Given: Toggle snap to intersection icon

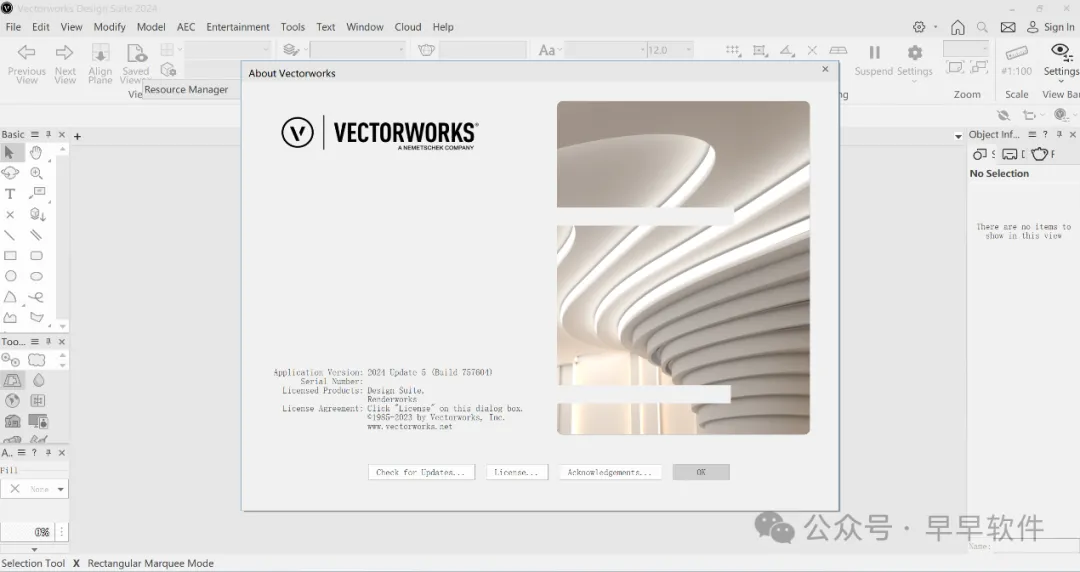Looking at the screenshot, I should coord(812,50).
